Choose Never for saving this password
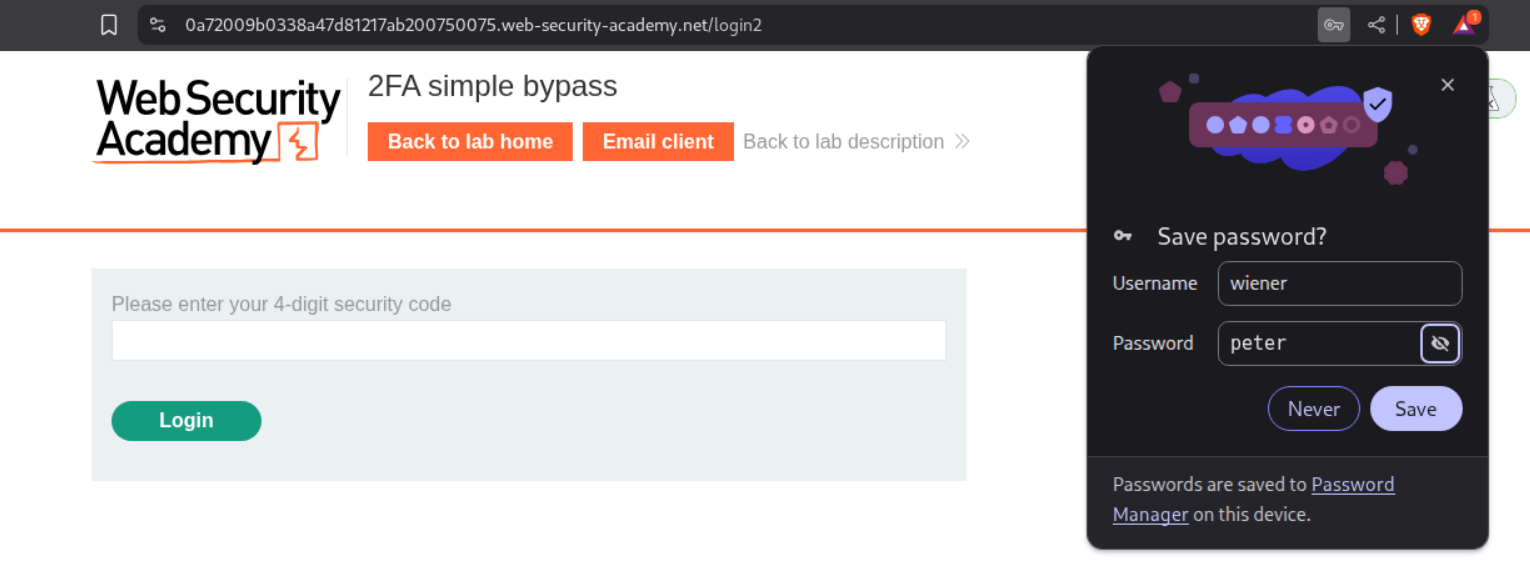The width and height of the screenshot is (1530, 571). click(1313, 409)
